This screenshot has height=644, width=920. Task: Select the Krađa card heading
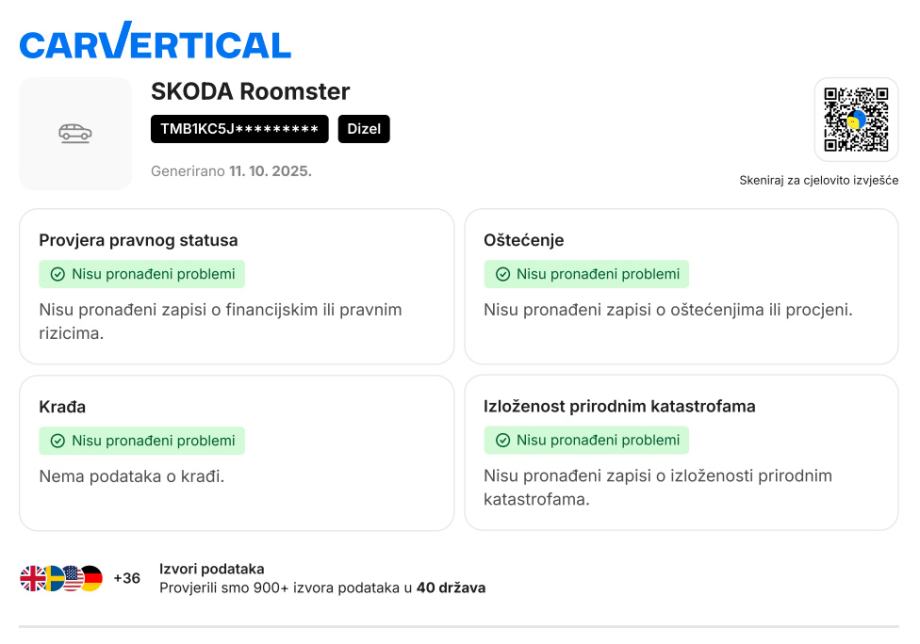coord(62,407)
